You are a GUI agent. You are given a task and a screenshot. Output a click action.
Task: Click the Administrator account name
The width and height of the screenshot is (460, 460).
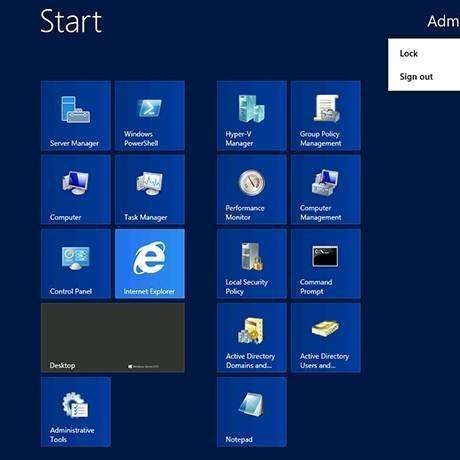tap(443, 21)
